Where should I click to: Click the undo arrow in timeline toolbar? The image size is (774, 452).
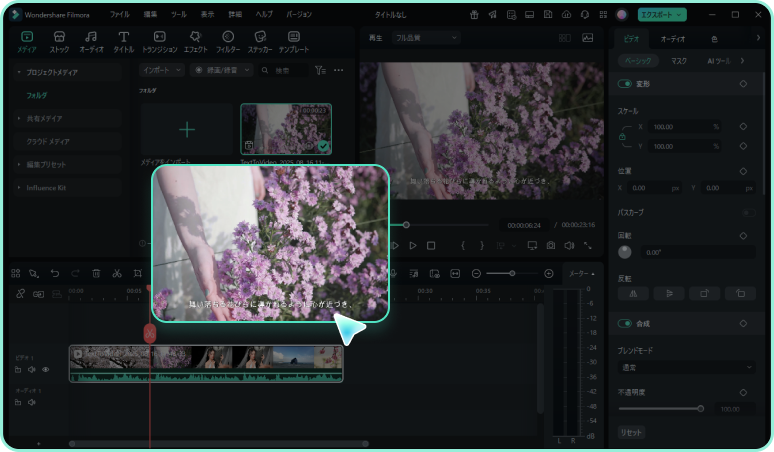point(55,273)
